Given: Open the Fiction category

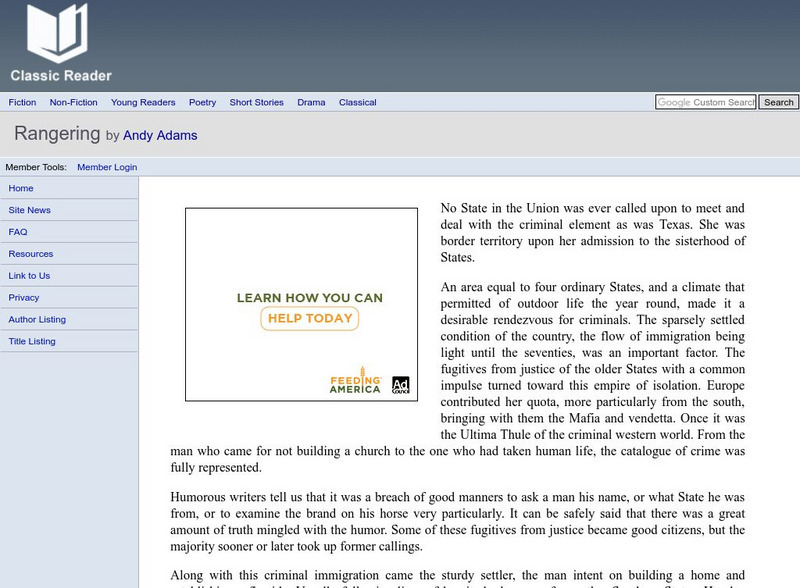Looking at the screenshot, I should [22, 102].
